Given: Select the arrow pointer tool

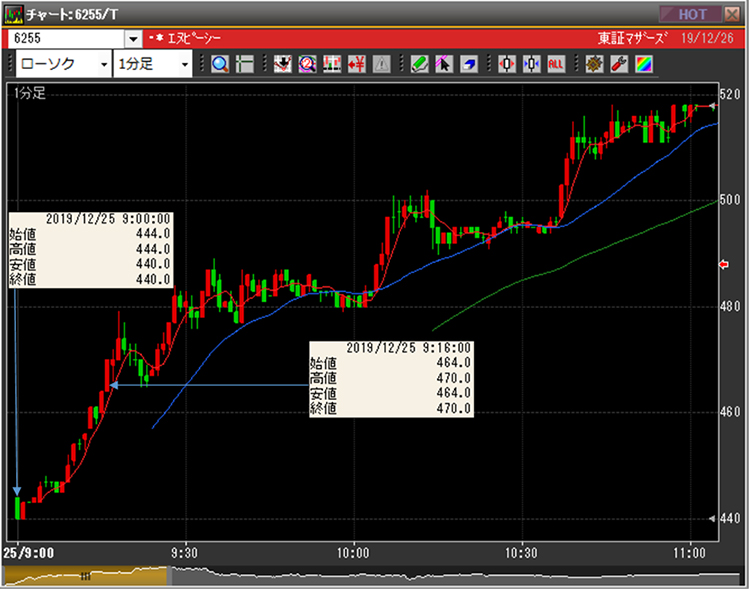Looking at the screenshot, I should (444, 64).
